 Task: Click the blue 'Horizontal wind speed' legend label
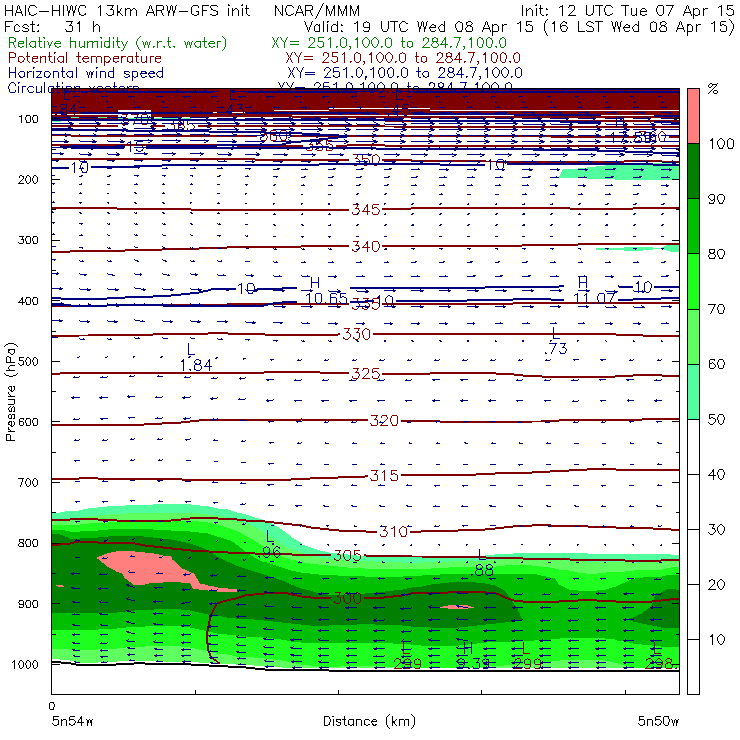click(86, 73)
